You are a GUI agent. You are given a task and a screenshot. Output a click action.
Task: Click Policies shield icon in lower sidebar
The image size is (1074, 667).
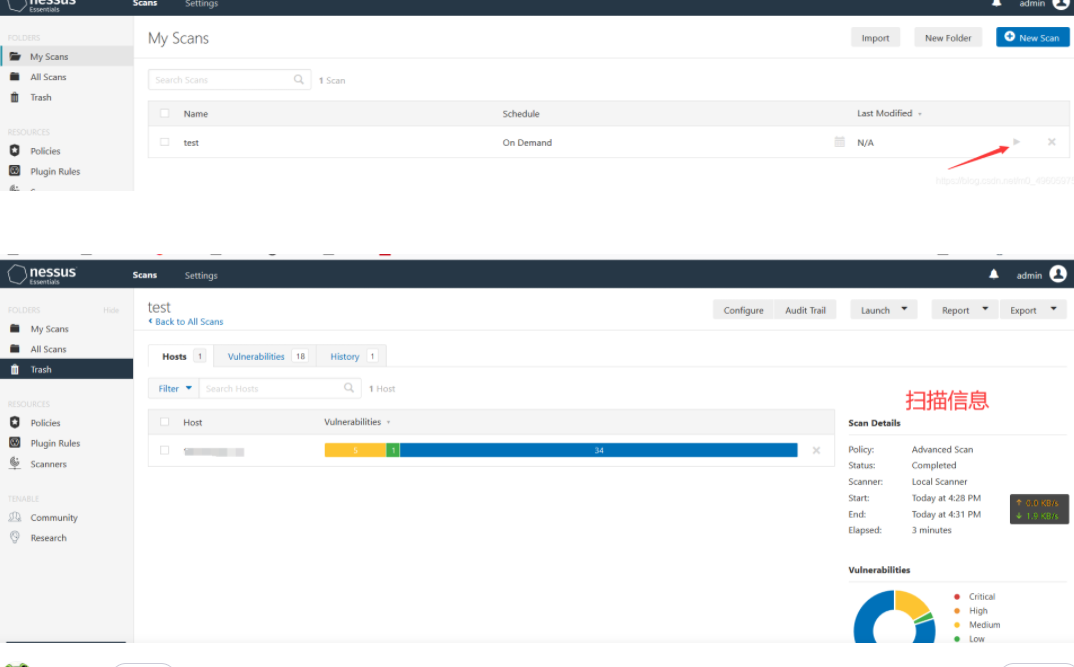pos(15,423)
